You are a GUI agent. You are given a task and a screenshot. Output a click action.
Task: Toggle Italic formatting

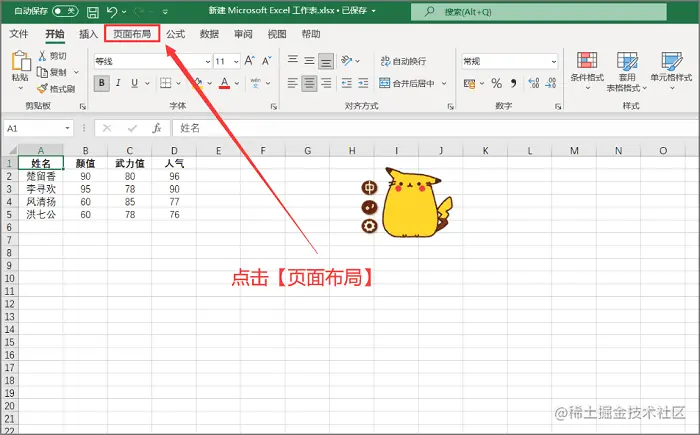118,83
